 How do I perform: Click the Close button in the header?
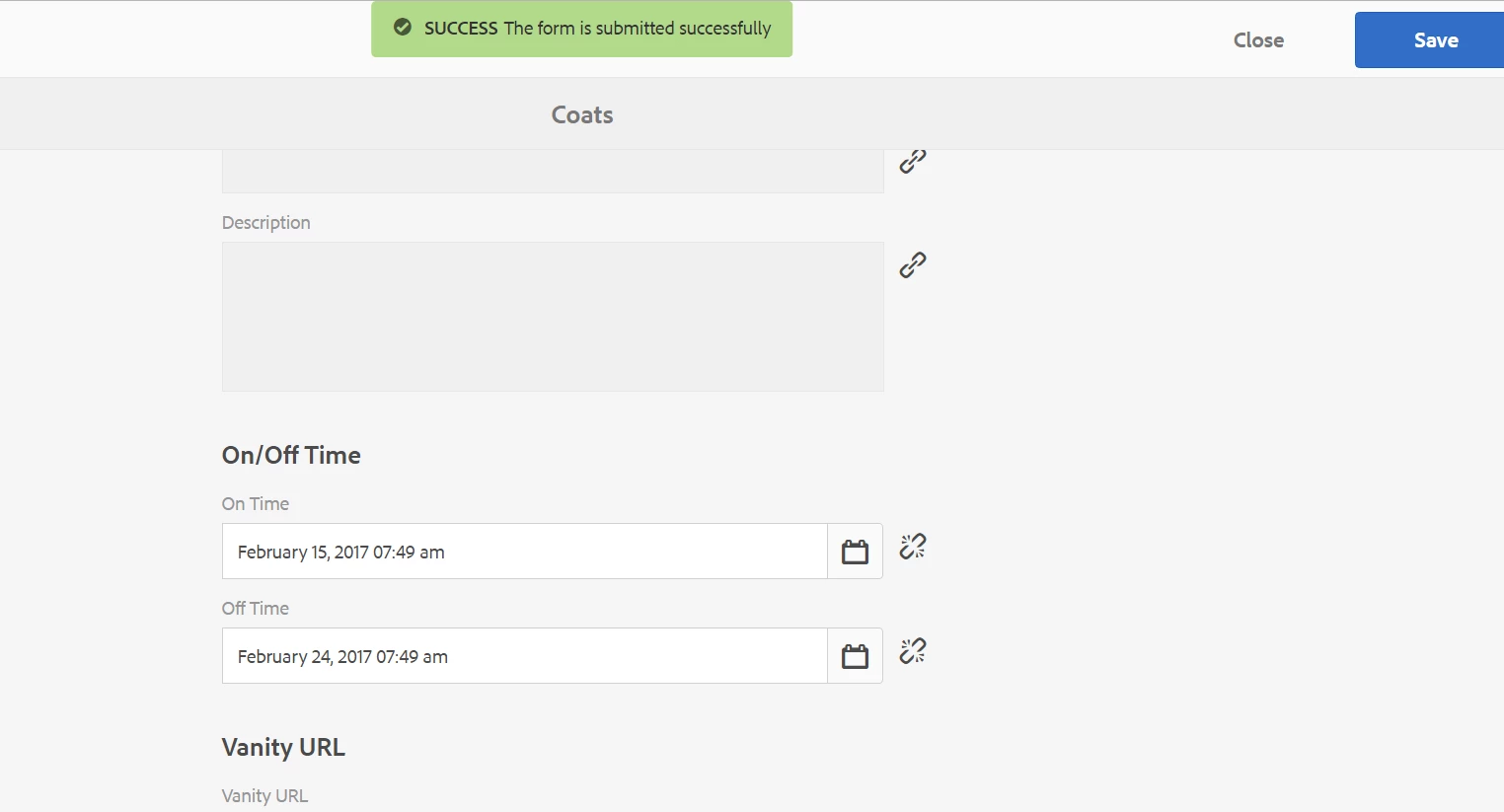(x=1258, y=40)
